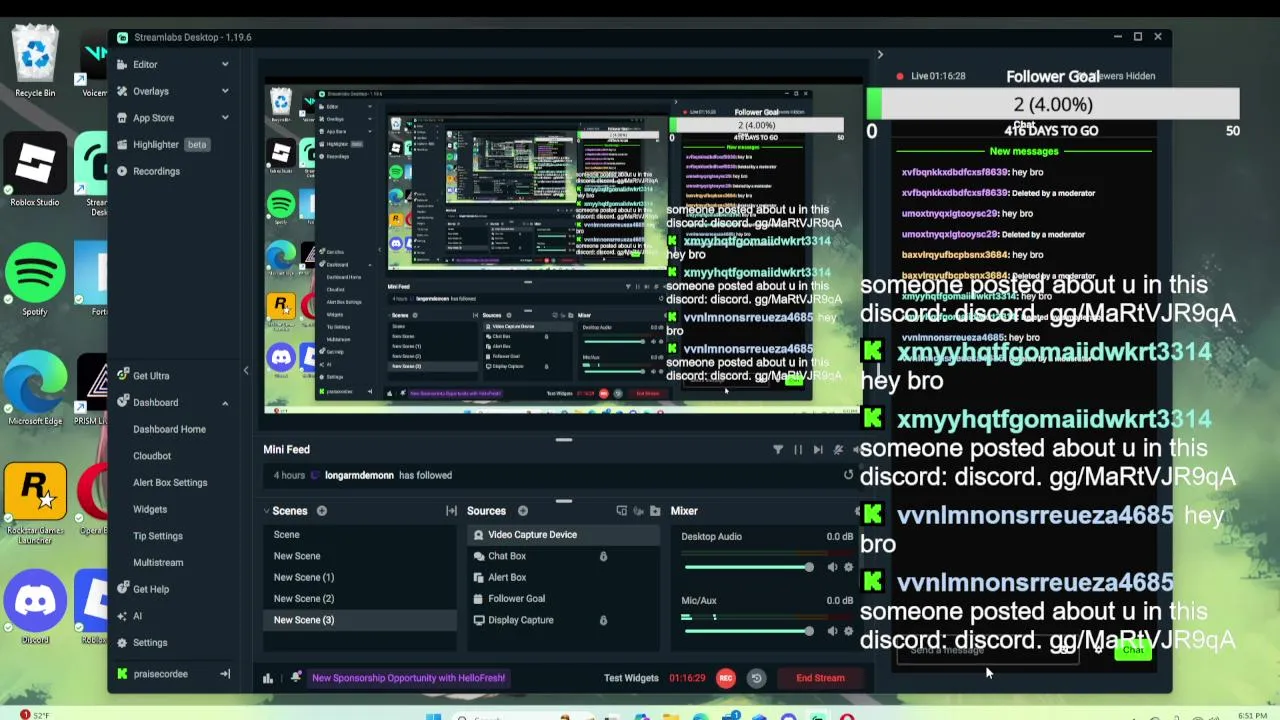Click the notifications bell icon
The width and height of the screenshot is (1280, 720).
click(296, 677)
